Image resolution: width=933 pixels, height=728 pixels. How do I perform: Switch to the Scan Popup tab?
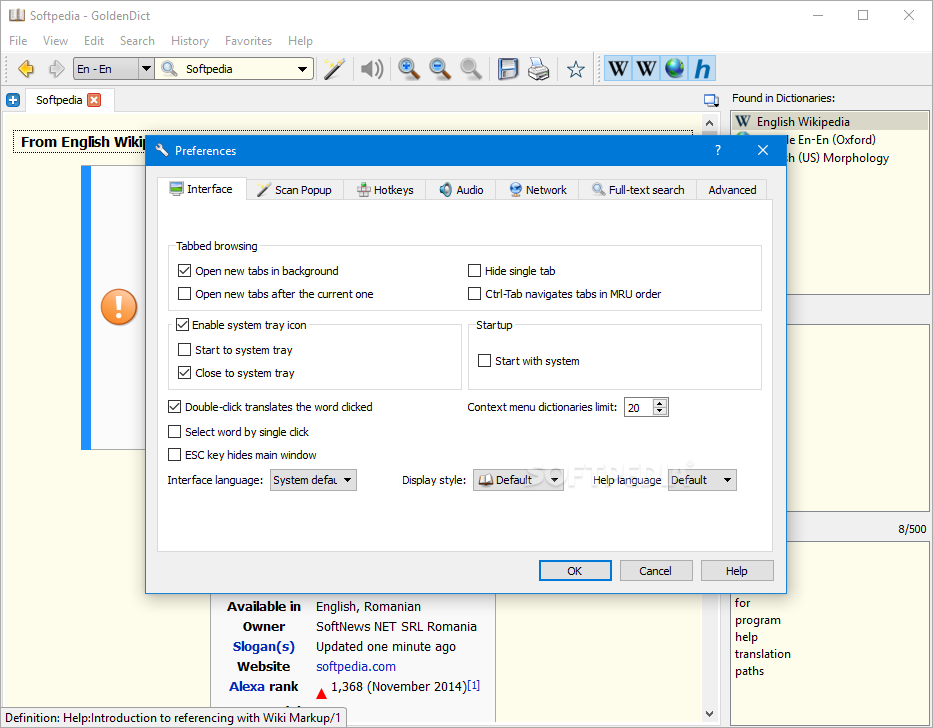[295, 190]
